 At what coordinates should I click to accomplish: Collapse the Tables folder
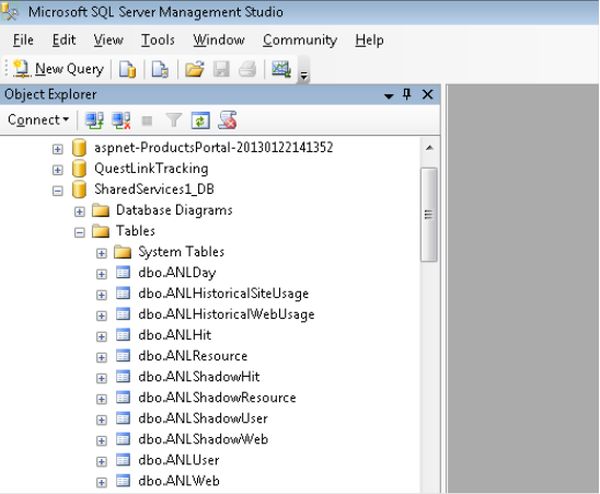[x=80, y=232]
